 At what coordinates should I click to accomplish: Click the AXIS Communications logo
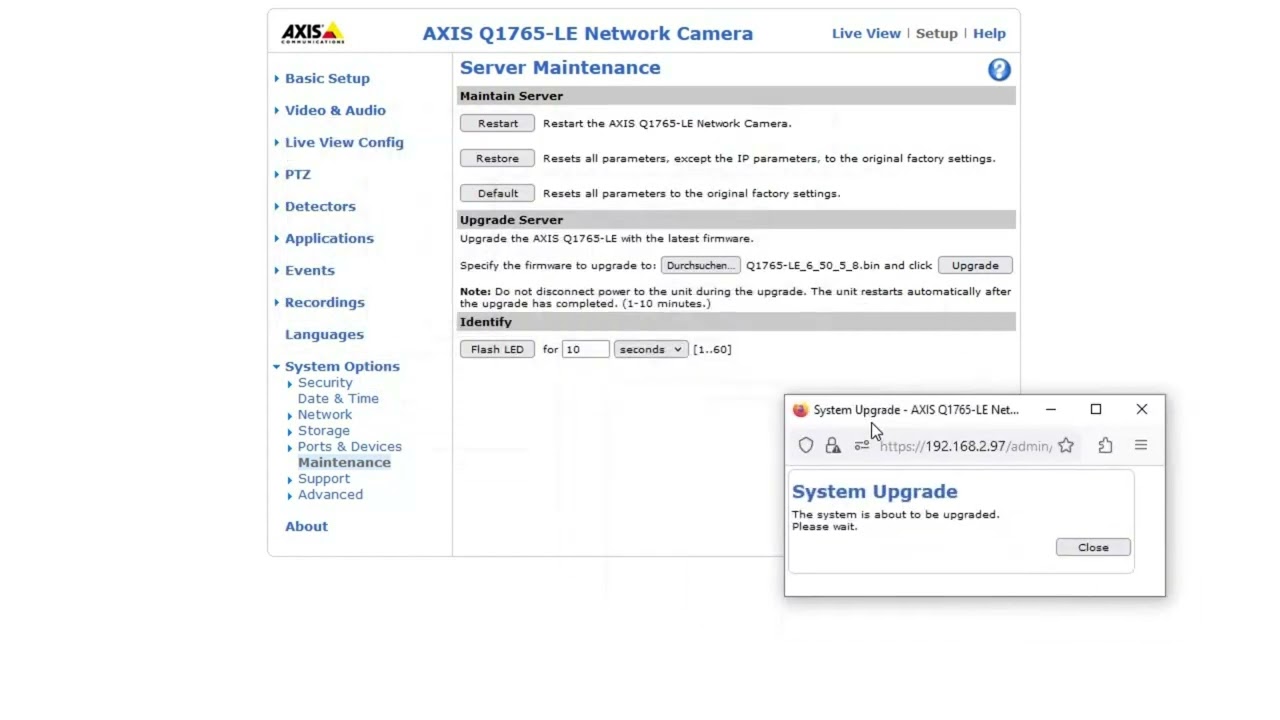pos(312,33)
